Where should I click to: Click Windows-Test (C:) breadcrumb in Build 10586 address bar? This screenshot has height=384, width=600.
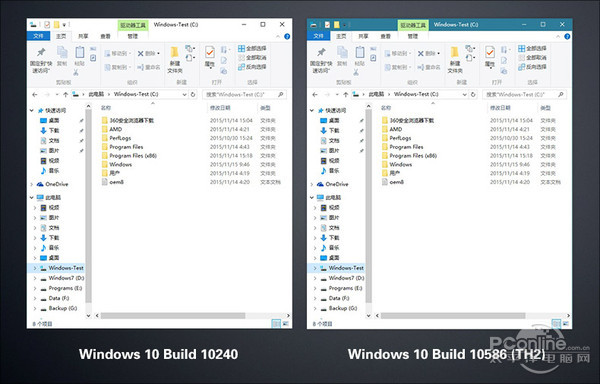(416, 94)
